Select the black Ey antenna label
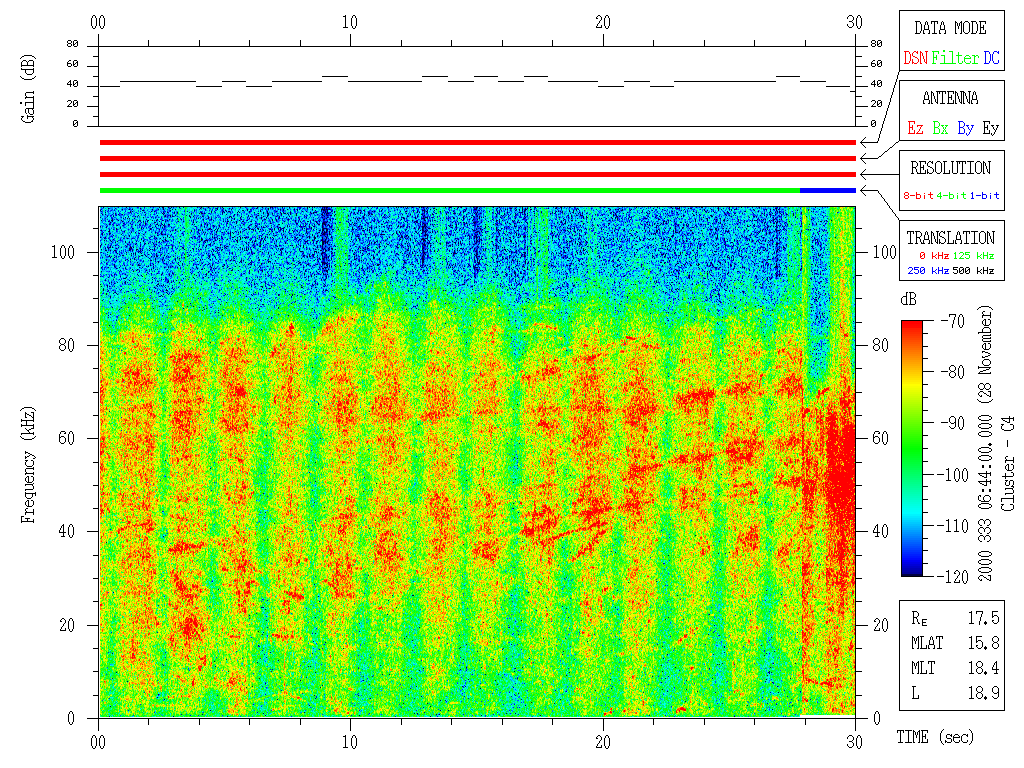 click(x=990, y=128)
